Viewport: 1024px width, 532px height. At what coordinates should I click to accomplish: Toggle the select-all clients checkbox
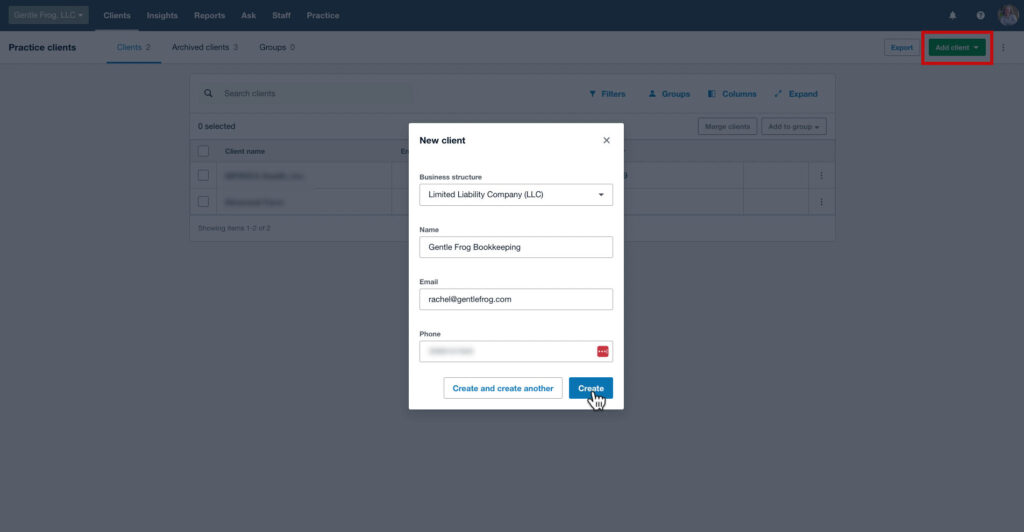point(203,151)
